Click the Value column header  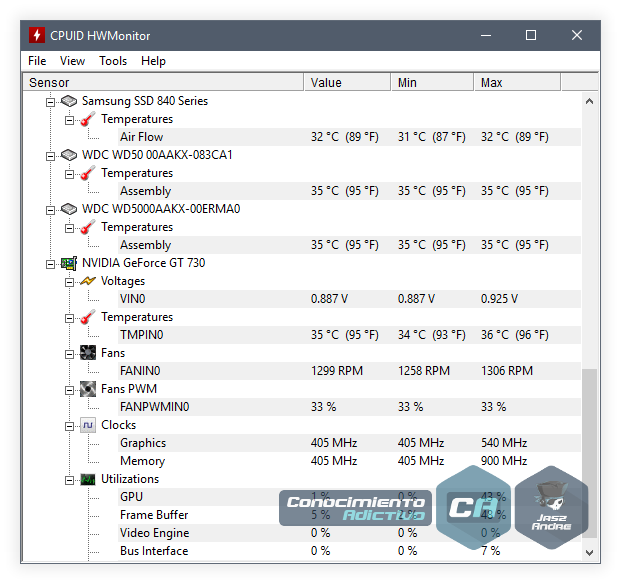[x=347, y=82]
